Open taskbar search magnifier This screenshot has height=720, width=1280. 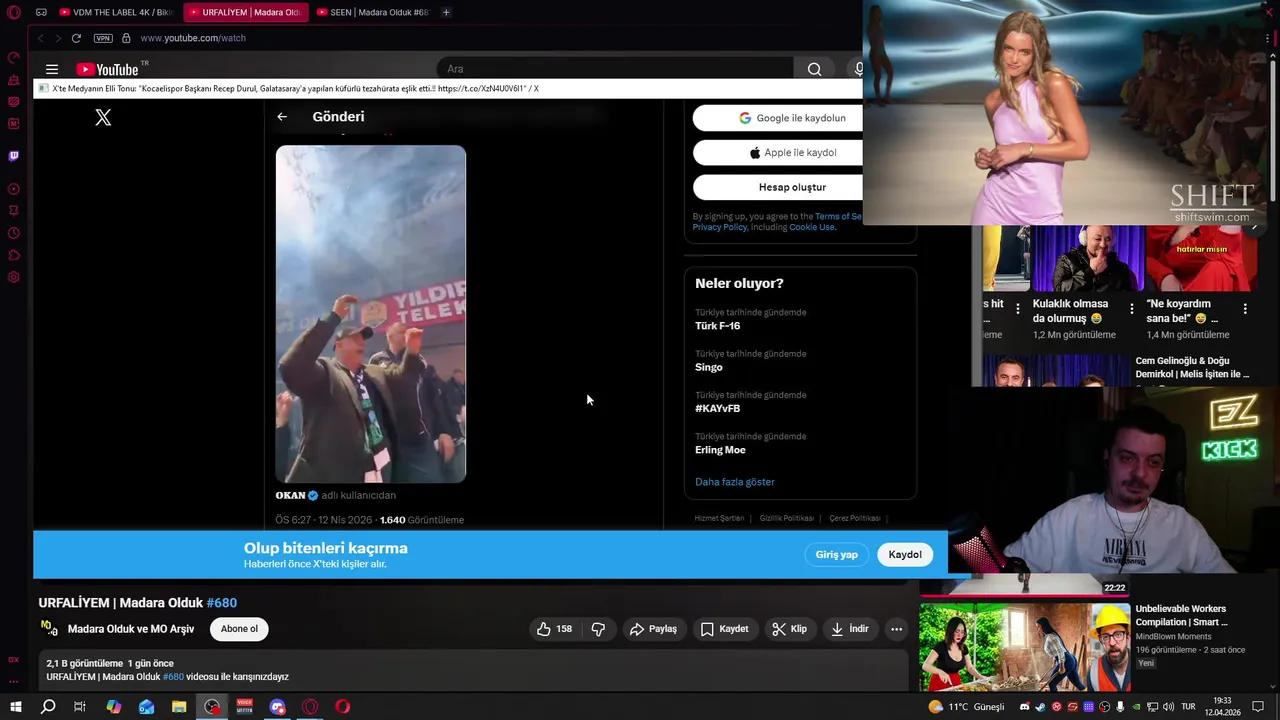tap(47, 707)
